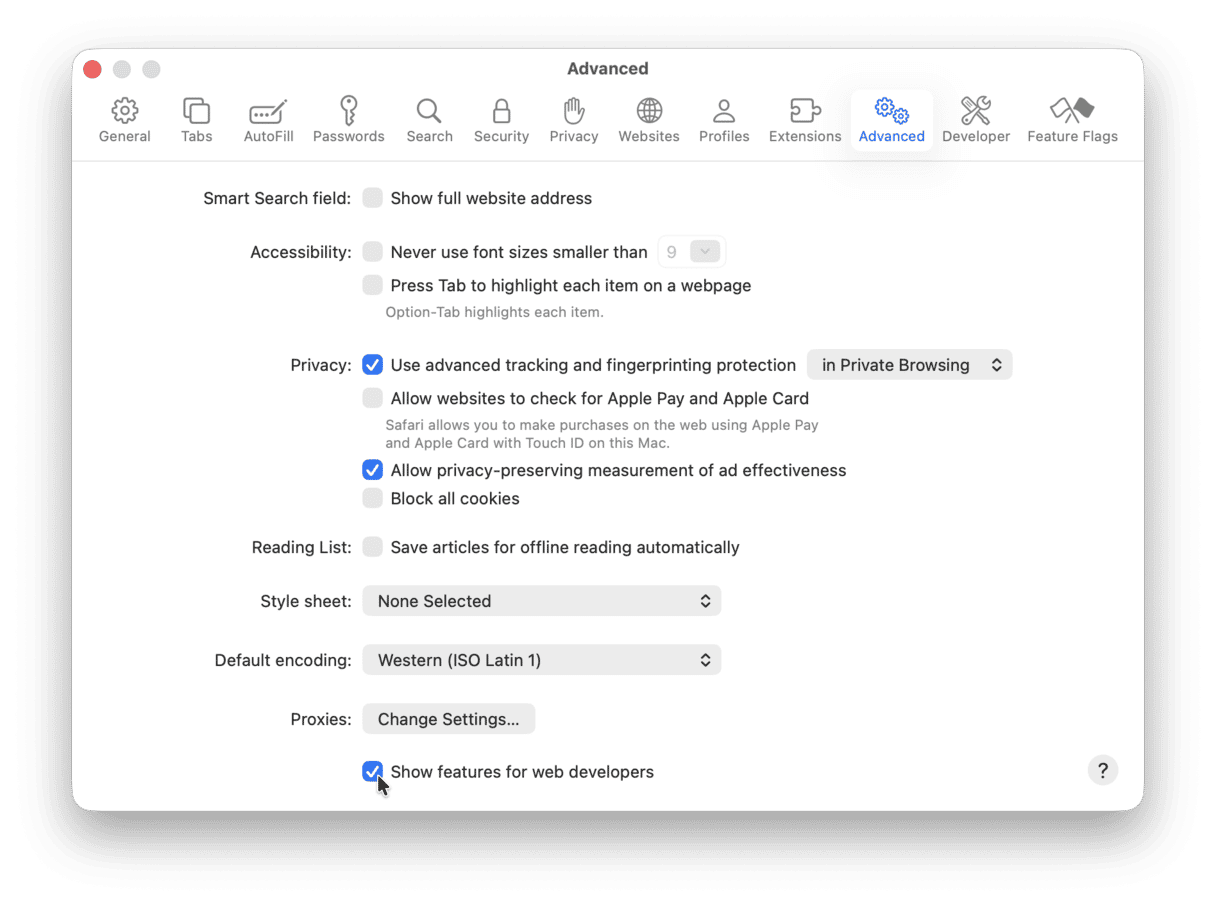Enable Show full website address
The width and height of the screenshot is (1216, 906).
[x=372, y=198]
